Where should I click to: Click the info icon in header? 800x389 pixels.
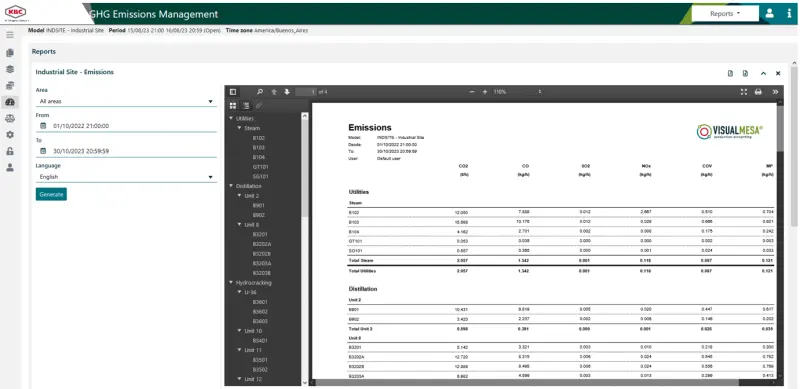click(789, 14)
